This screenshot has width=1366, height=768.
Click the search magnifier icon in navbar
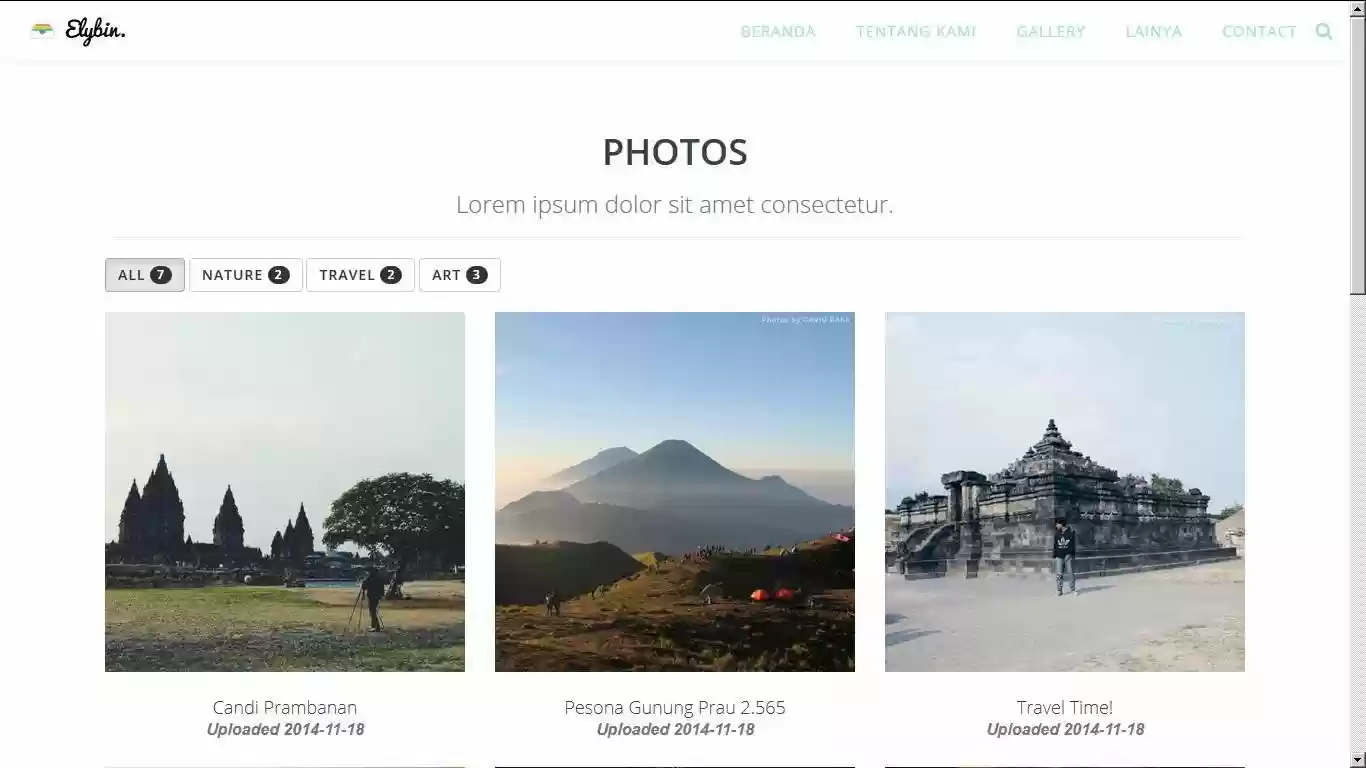pos(1324,31)
